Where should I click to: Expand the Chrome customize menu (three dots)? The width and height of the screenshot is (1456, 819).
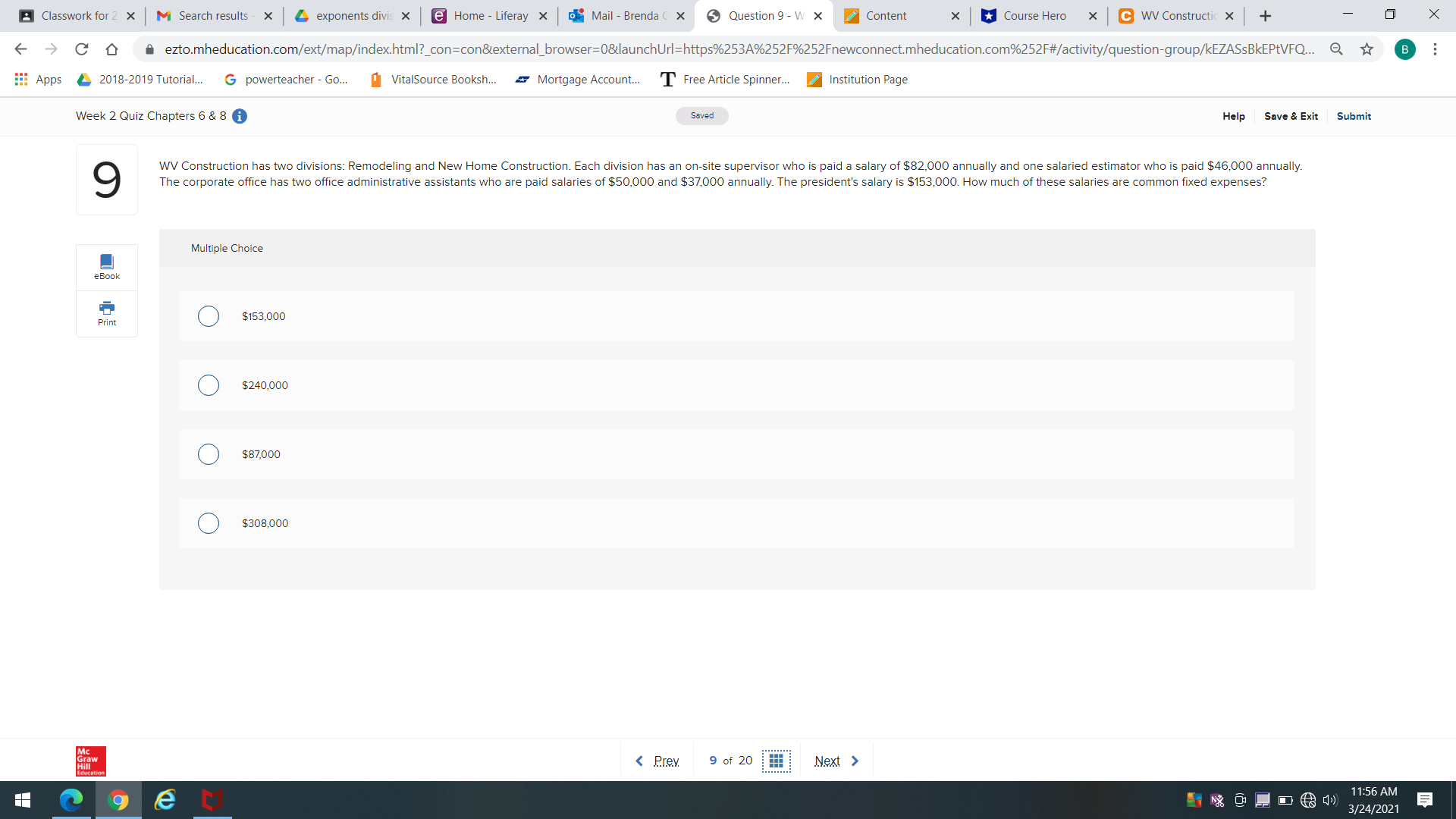[x=1435, y=49]
